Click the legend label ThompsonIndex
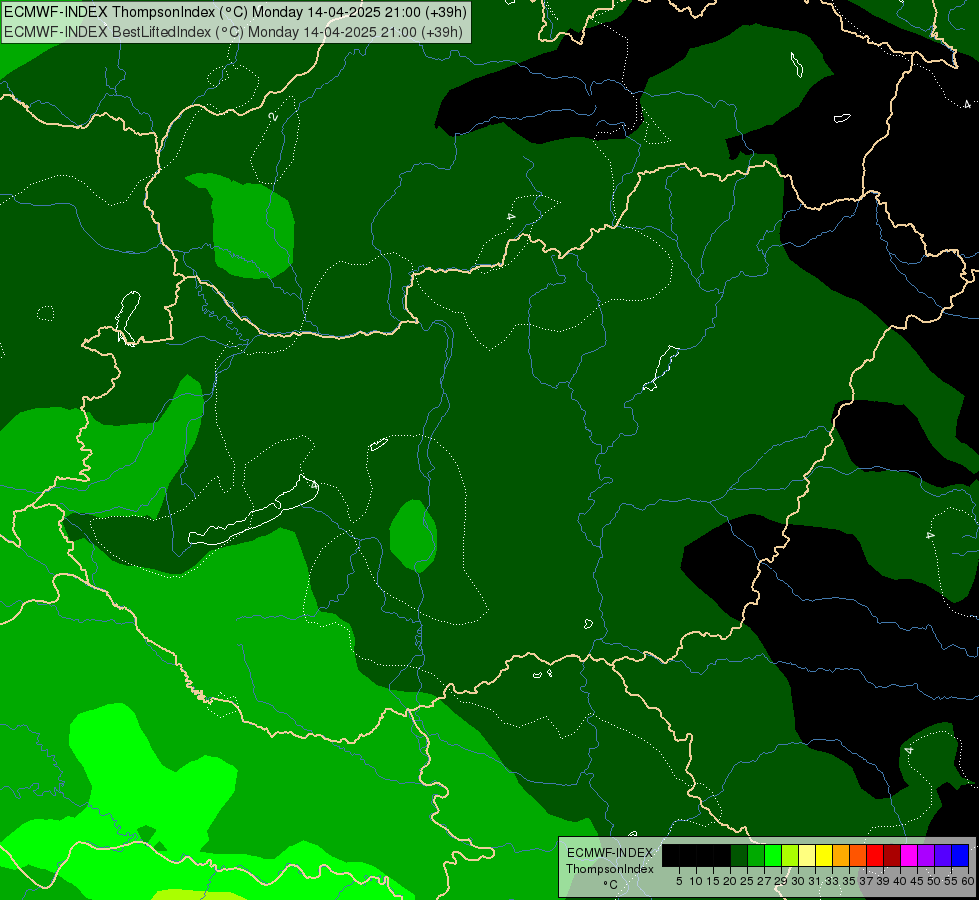 point(610,869)
